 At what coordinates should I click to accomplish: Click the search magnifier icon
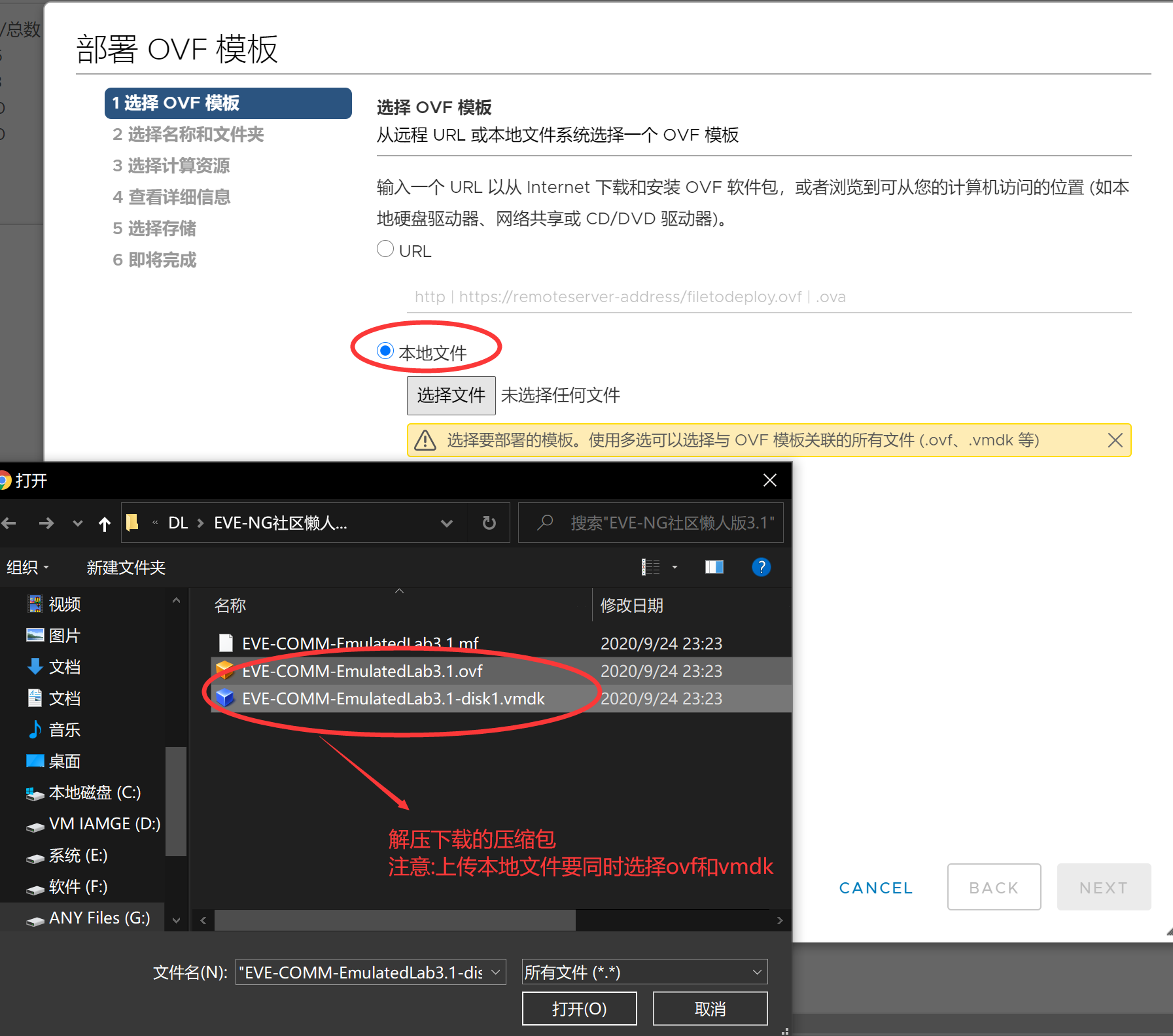click(x=545, y=522)
